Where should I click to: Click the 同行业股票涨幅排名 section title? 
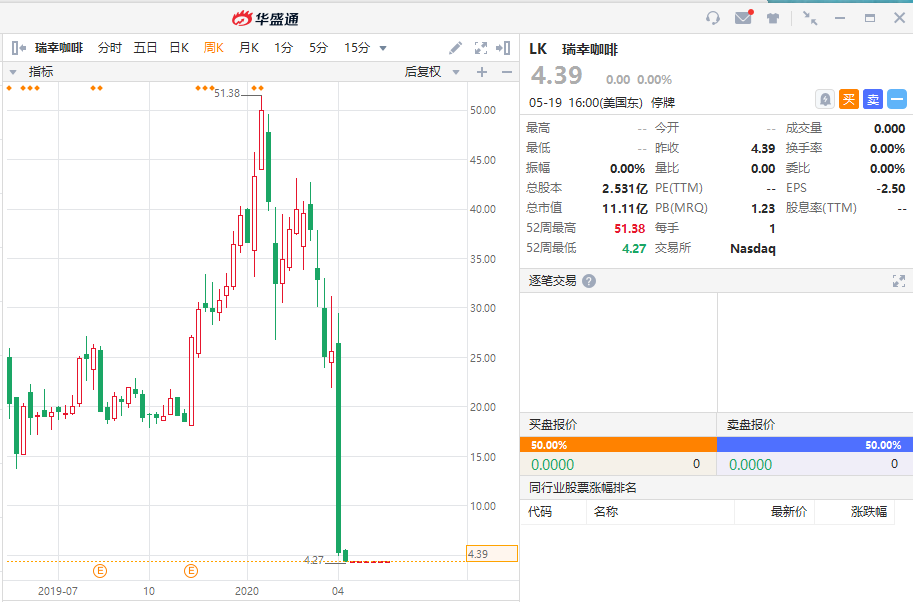click(583, 488)
